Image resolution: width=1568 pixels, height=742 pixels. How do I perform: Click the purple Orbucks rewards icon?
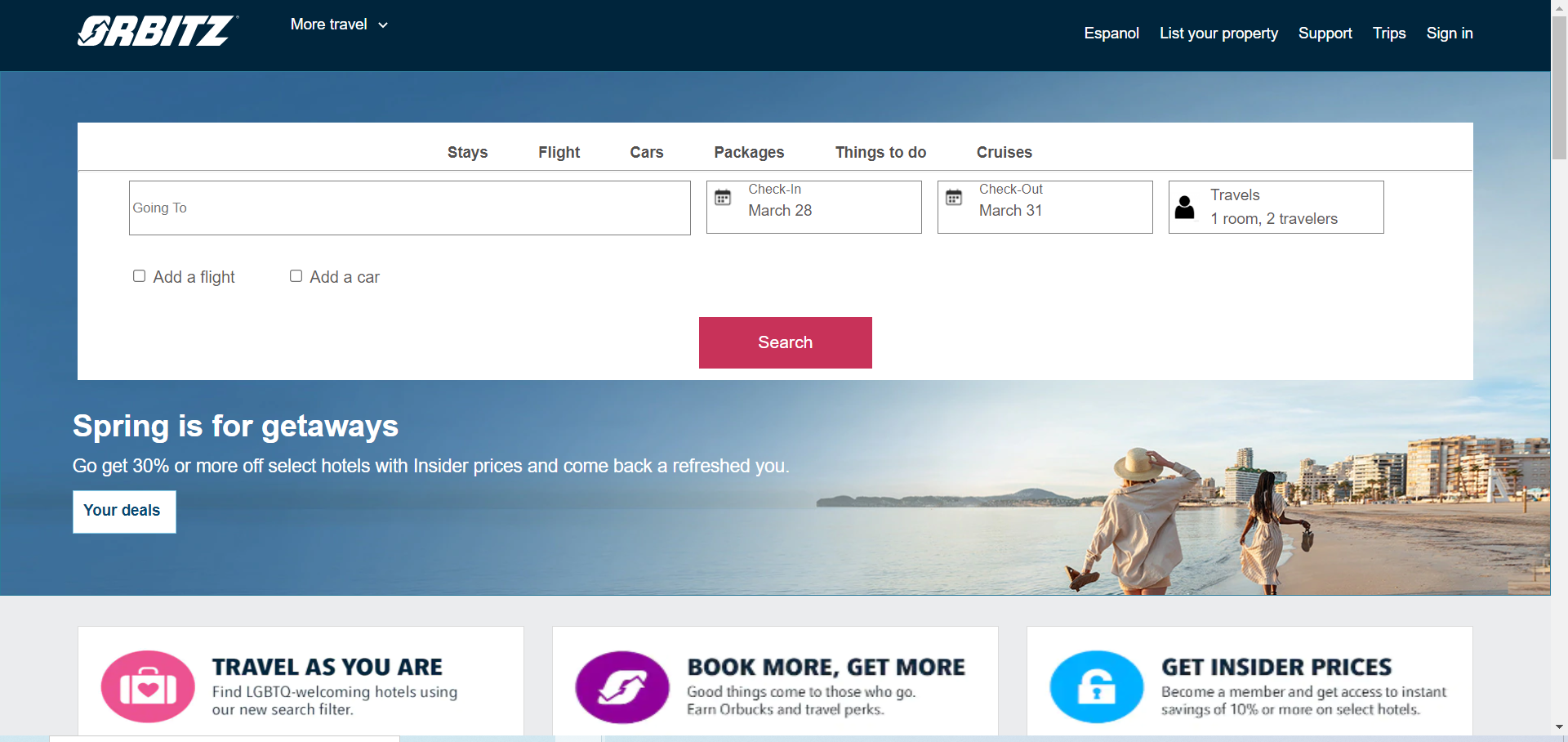622,686
